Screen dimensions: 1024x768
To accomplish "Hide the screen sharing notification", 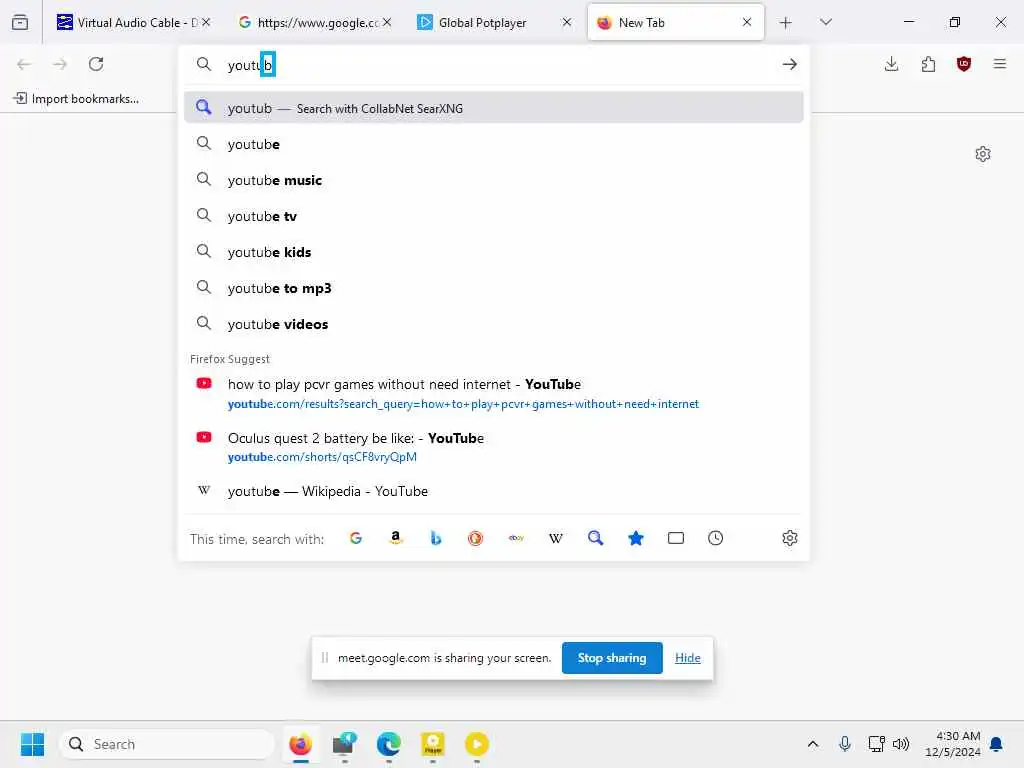I will click(688, 658).
